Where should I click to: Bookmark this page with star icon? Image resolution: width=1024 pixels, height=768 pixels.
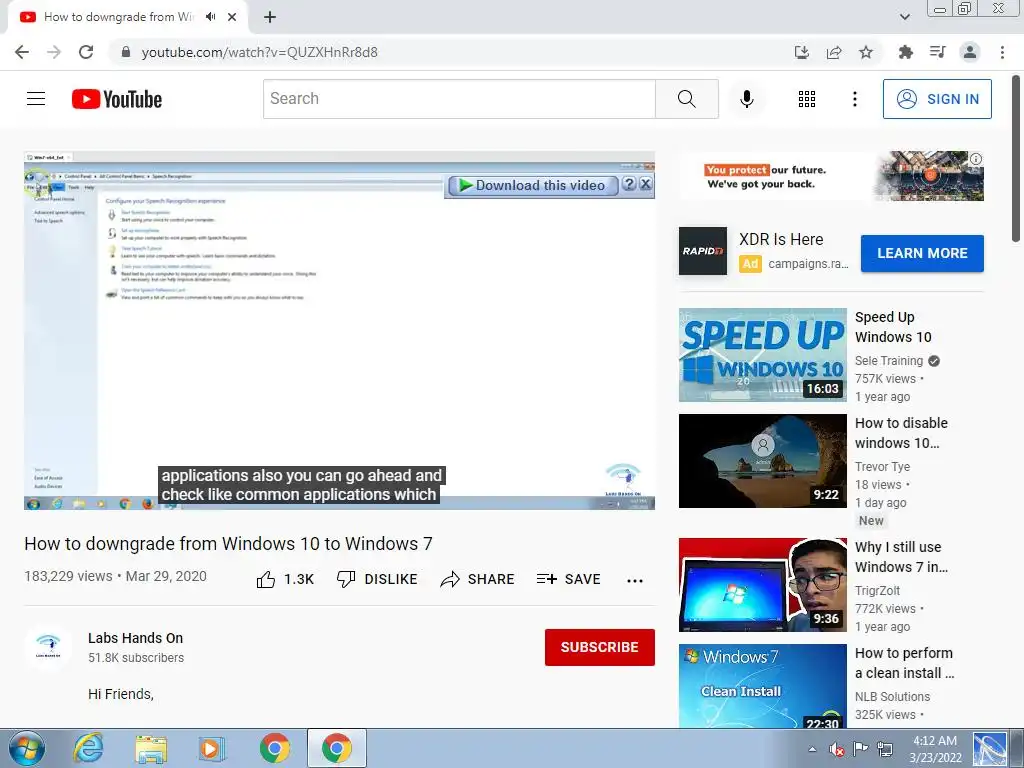(866, 52)
